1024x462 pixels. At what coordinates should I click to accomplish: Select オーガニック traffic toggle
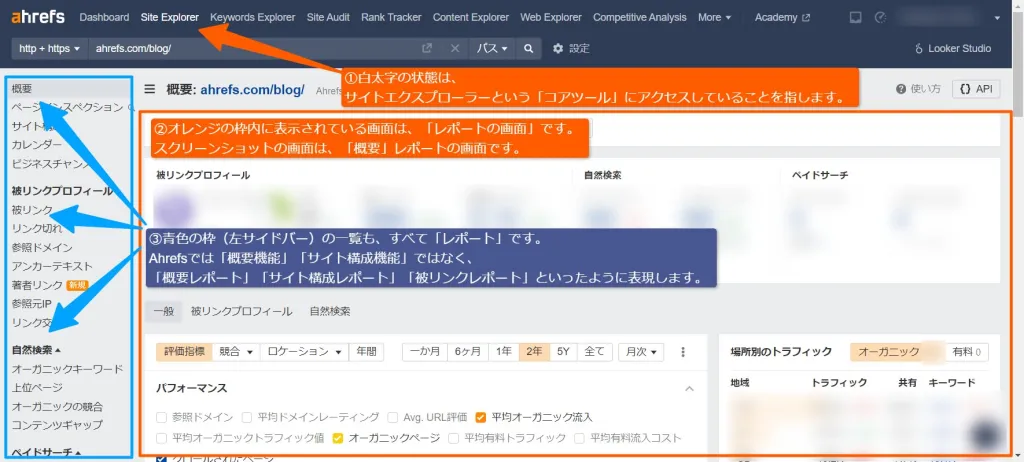pos(897,352)
